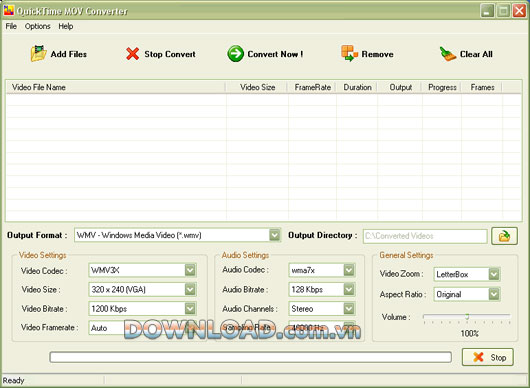Expand the Output Format dropdown
Screen dimensions: 530x388
tap(274, 235)
